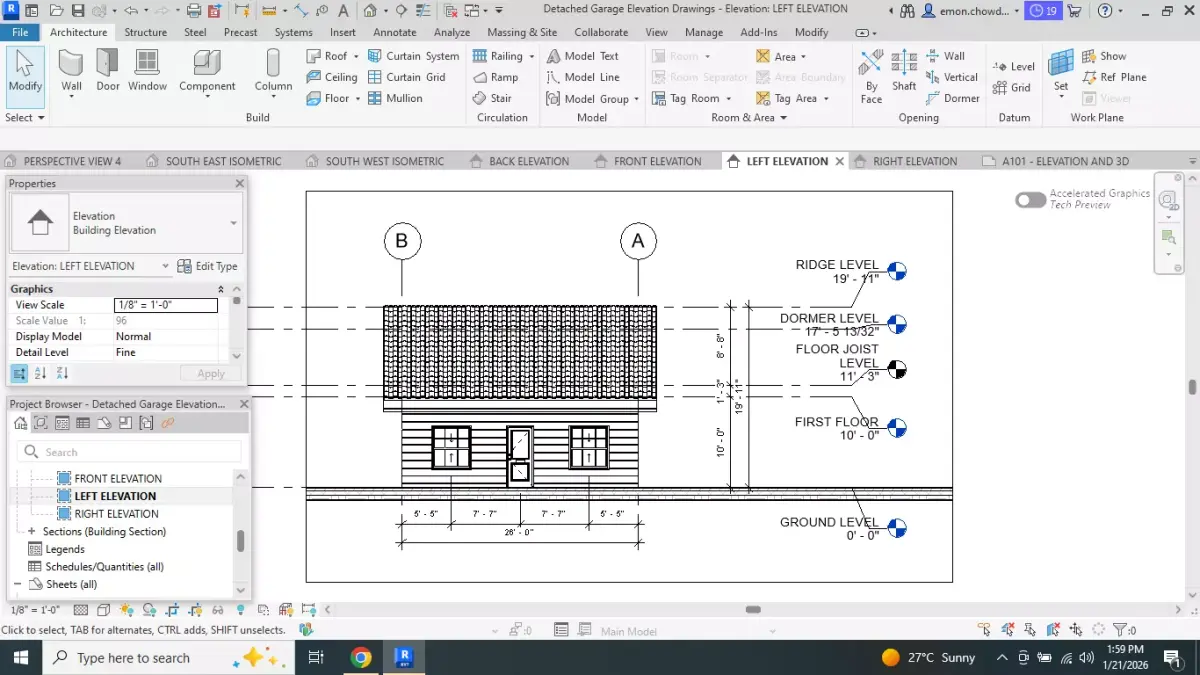The height and width of the screenshot is (675, 1200).
Task: Toggle the Accelerated Graphics switch
Action: tap(1030, 200)
